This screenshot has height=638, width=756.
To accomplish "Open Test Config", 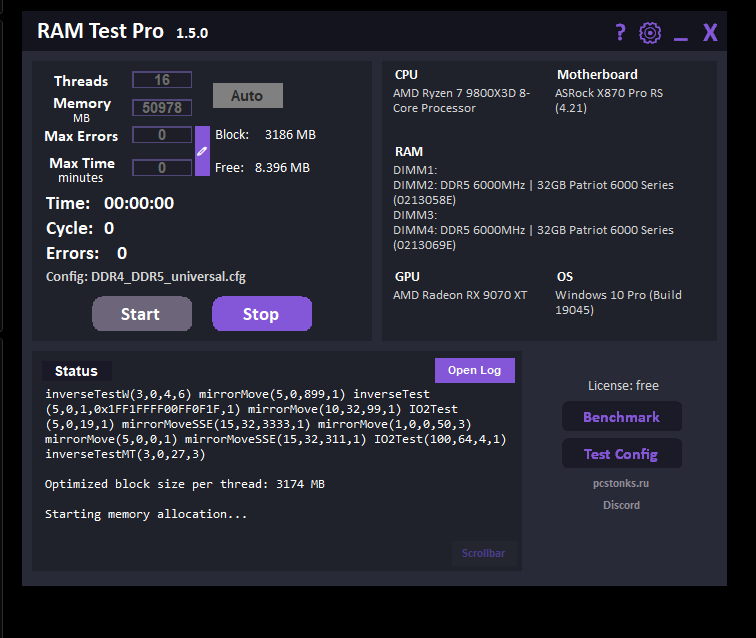I will click(x=621, y=454).
